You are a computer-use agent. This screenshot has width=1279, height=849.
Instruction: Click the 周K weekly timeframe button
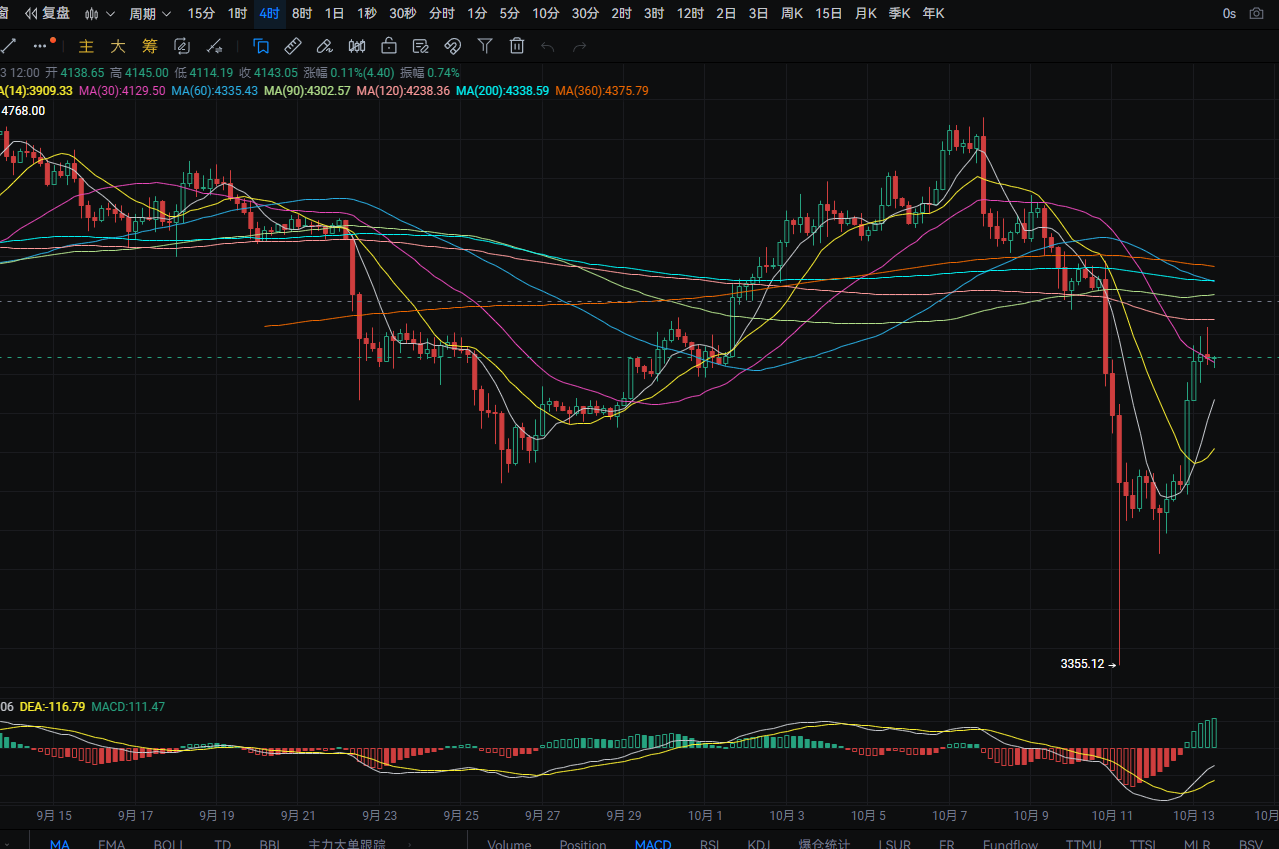792,14
